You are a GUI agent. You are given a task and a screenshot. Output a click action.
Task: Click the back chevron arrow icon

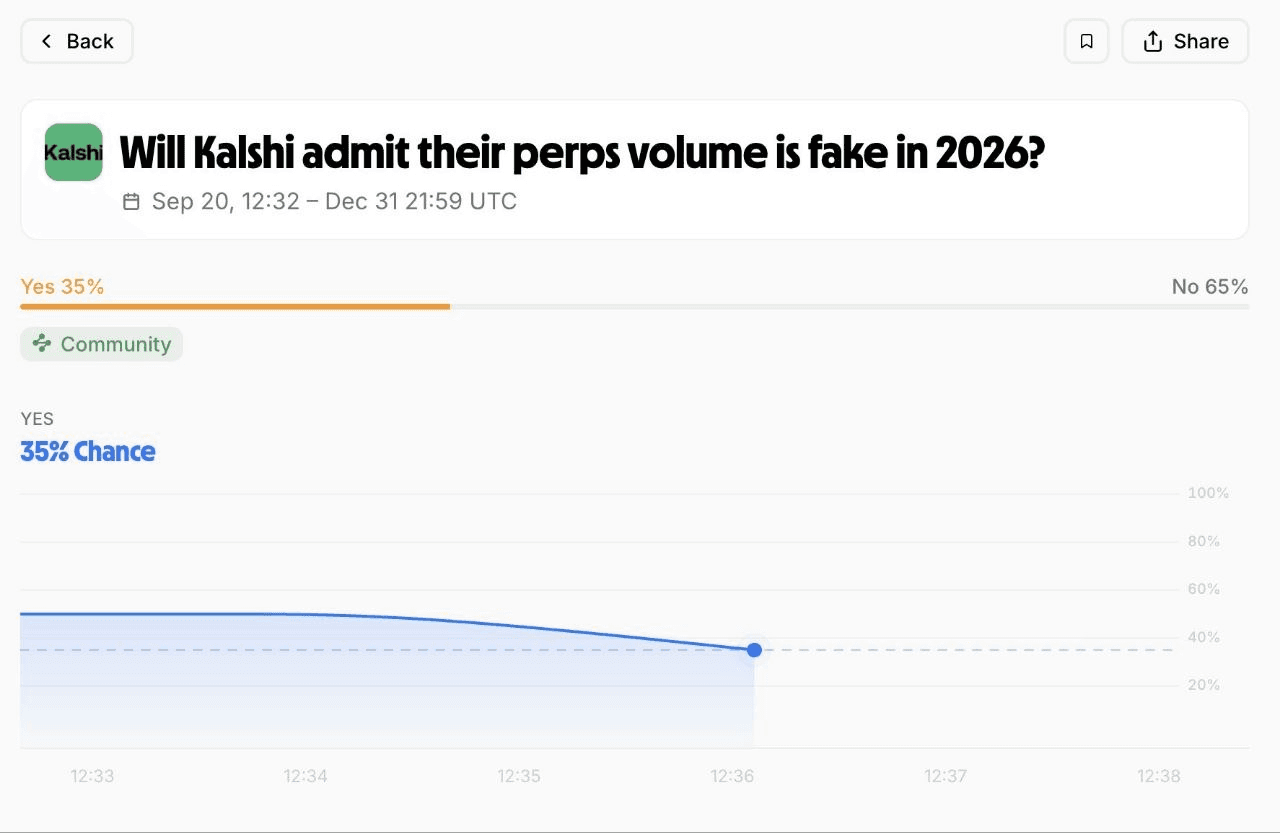click(x=46, y=41)
